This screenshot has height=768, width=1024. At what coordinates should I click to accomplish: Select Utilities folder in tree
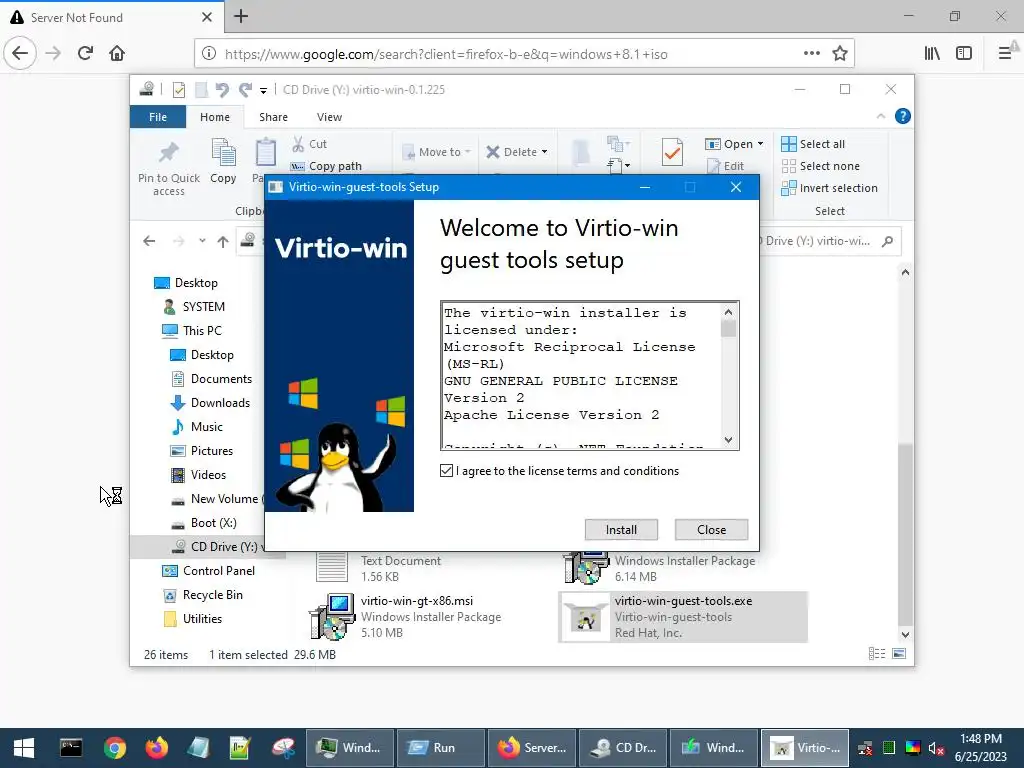193,619
